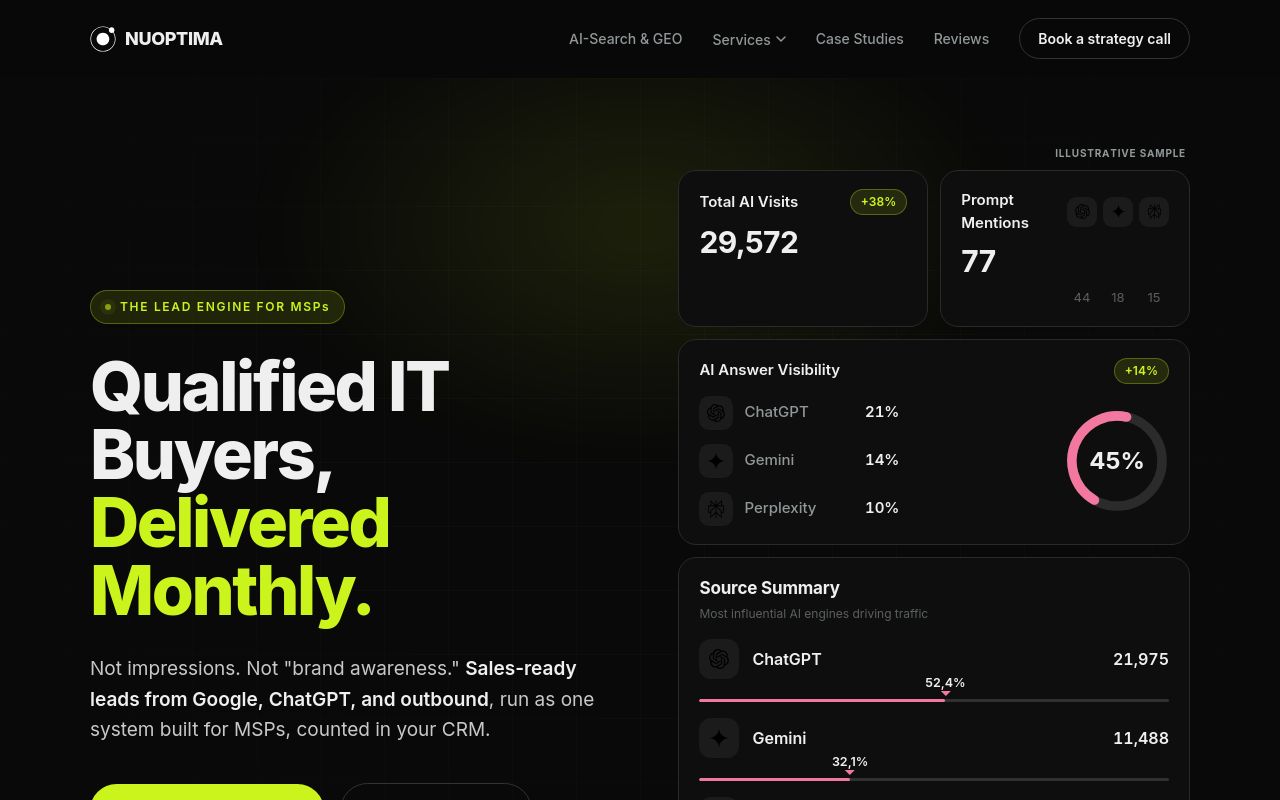
Task: Click the chevron next to Services
Action: (781, 39)
